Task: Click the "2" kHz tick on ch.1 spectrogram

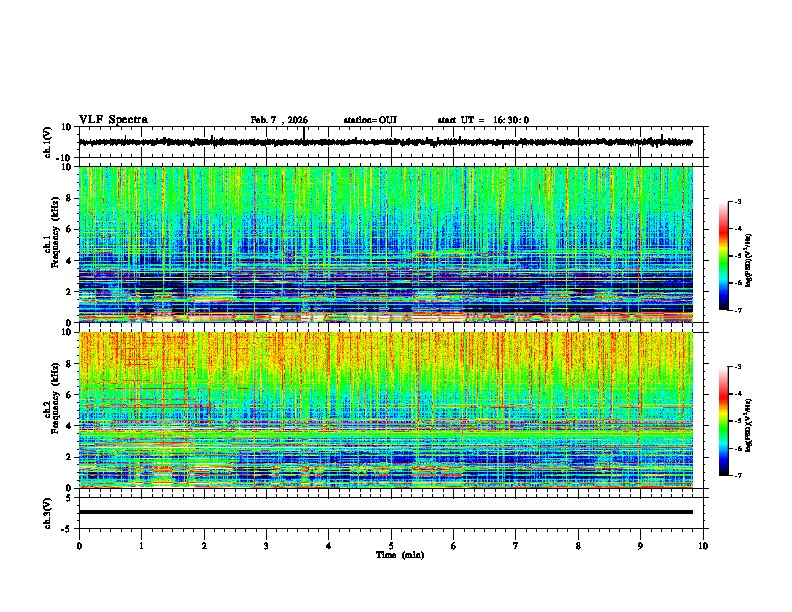Action: point(69,291)
